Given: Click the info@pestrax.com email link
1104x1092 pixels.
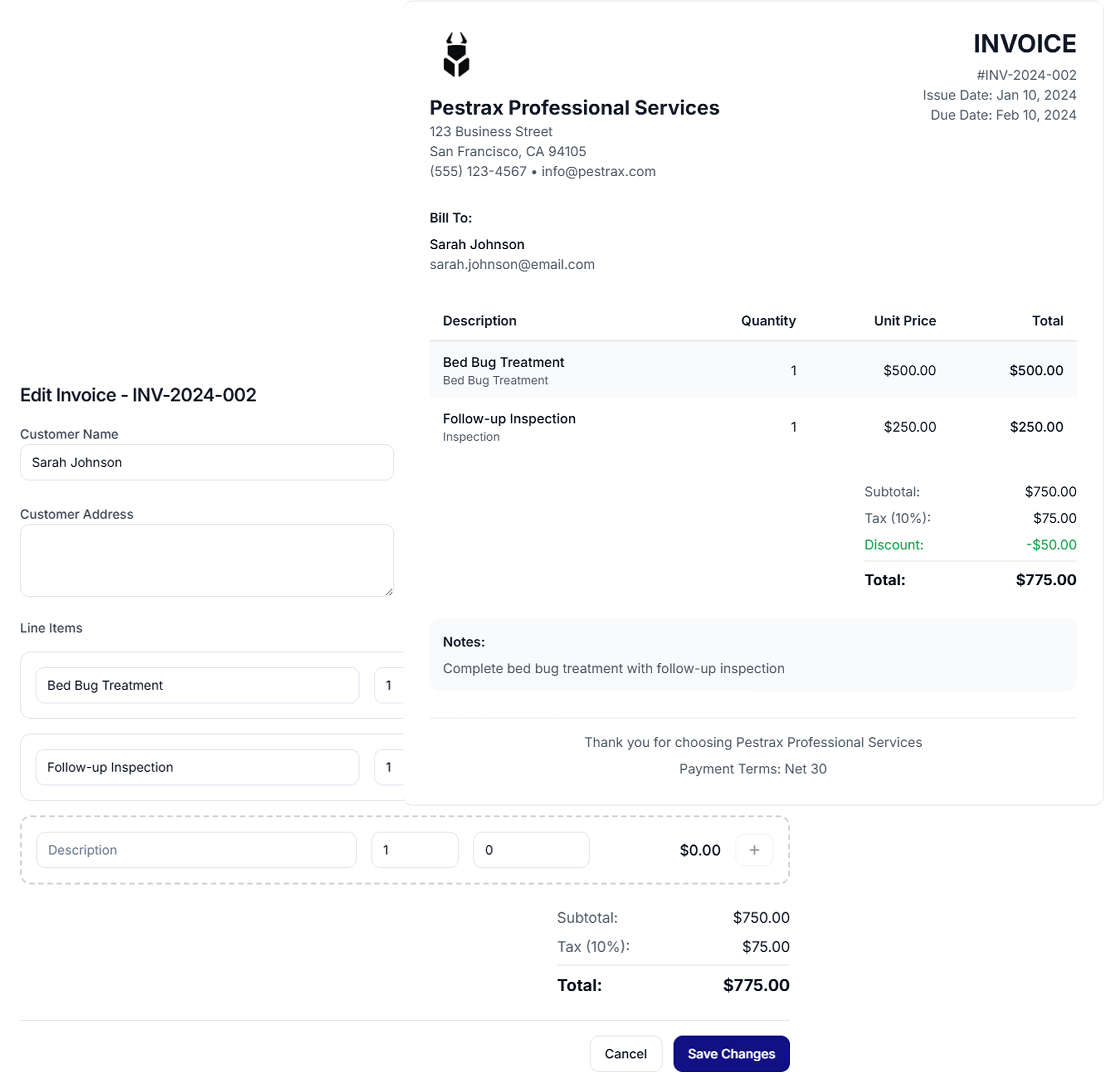Looking at the screenshot, I should click(598, 171).
